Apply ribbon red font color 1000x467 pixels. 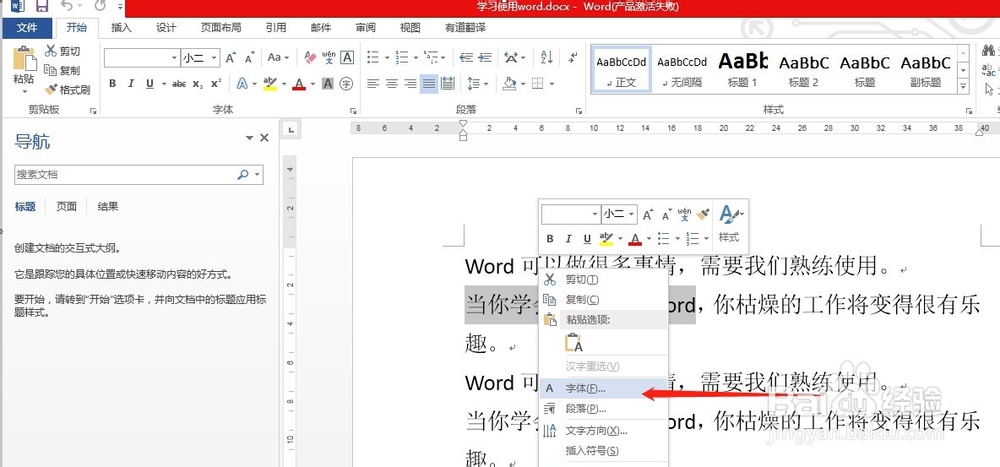pos(298,84)
